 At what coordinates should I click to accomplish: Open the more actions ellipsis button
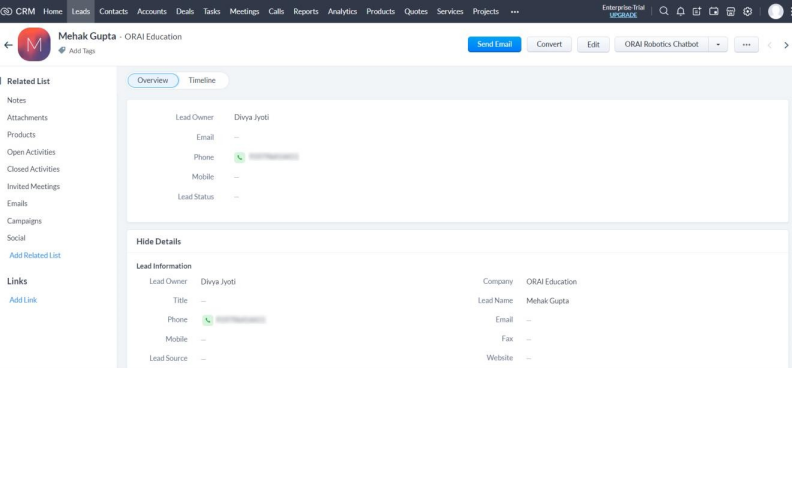[x=746, y=45]
